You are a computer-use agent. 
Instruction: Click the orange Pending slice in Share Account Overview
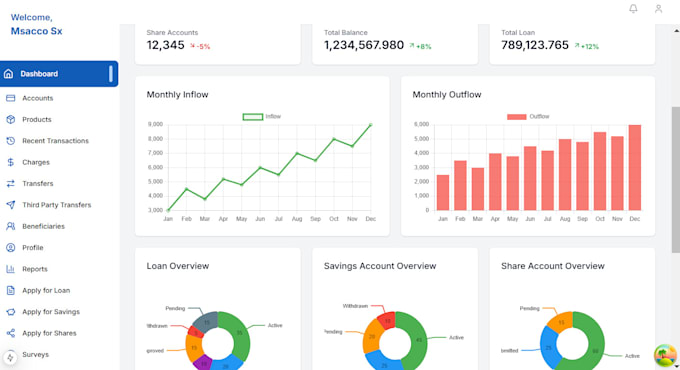pyautogui.click(x=561, y=322)
